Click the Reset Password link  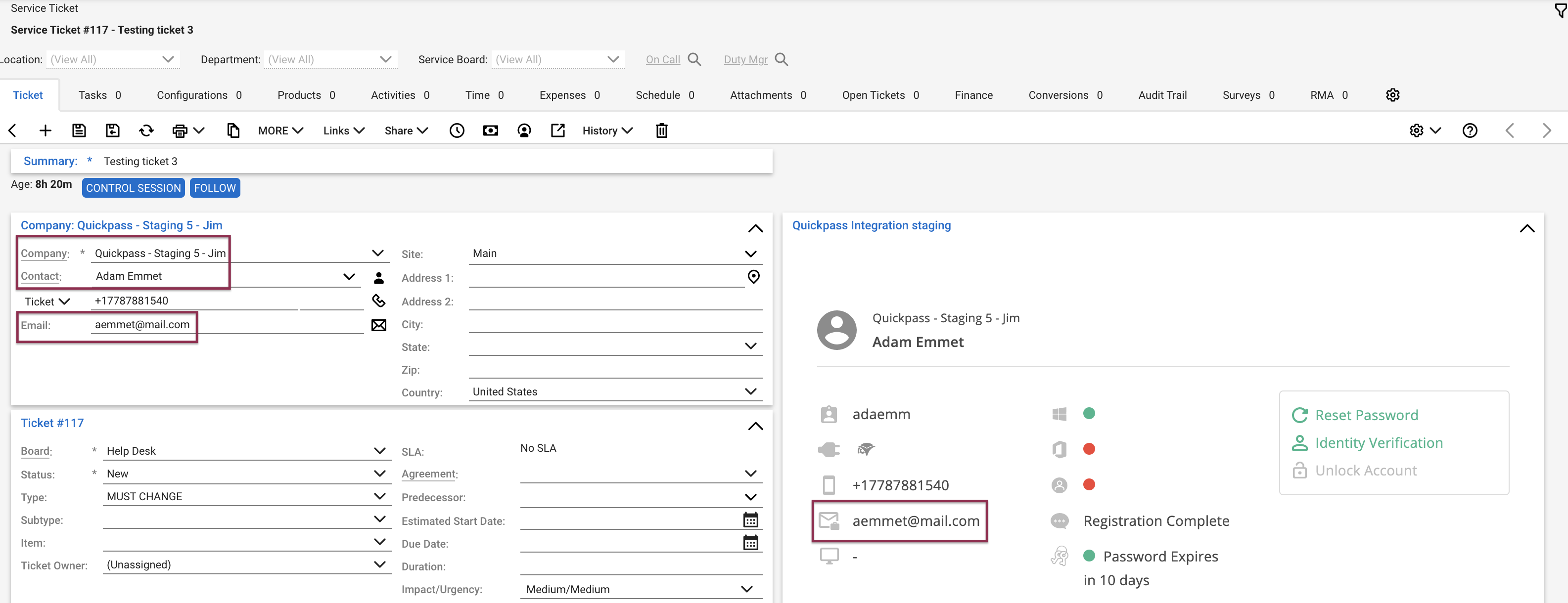1366,414
